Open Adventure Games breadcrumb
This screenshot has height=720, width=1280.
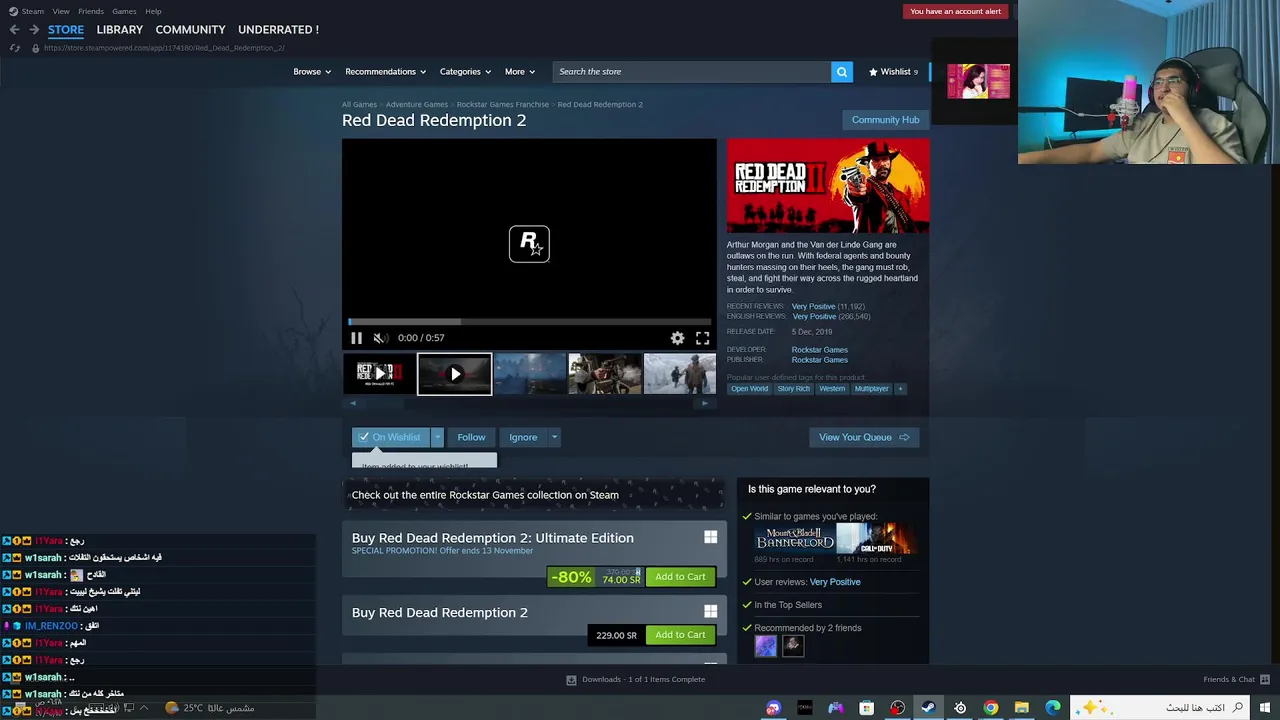[x=417, y=104]
